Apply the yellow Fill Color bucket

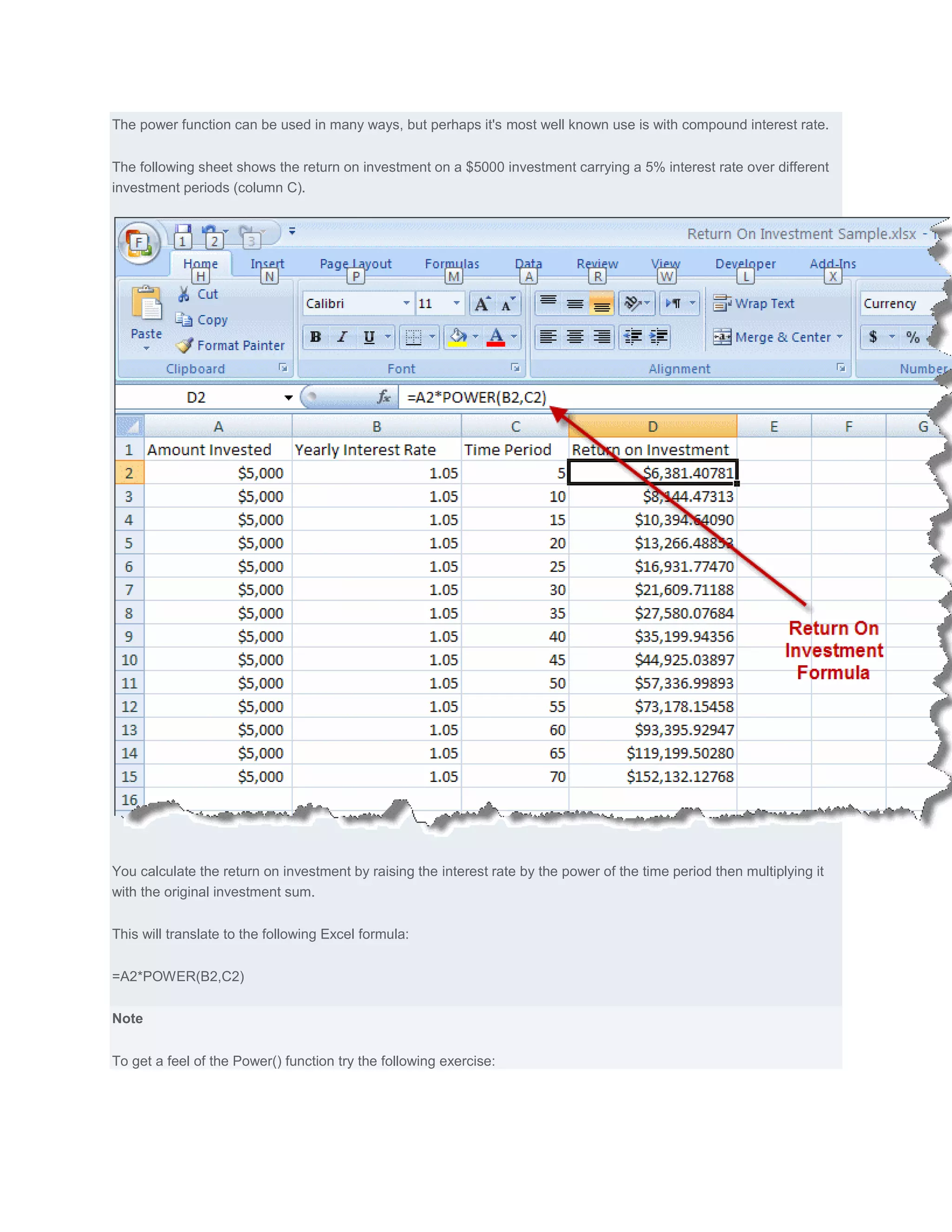[457, 337]
